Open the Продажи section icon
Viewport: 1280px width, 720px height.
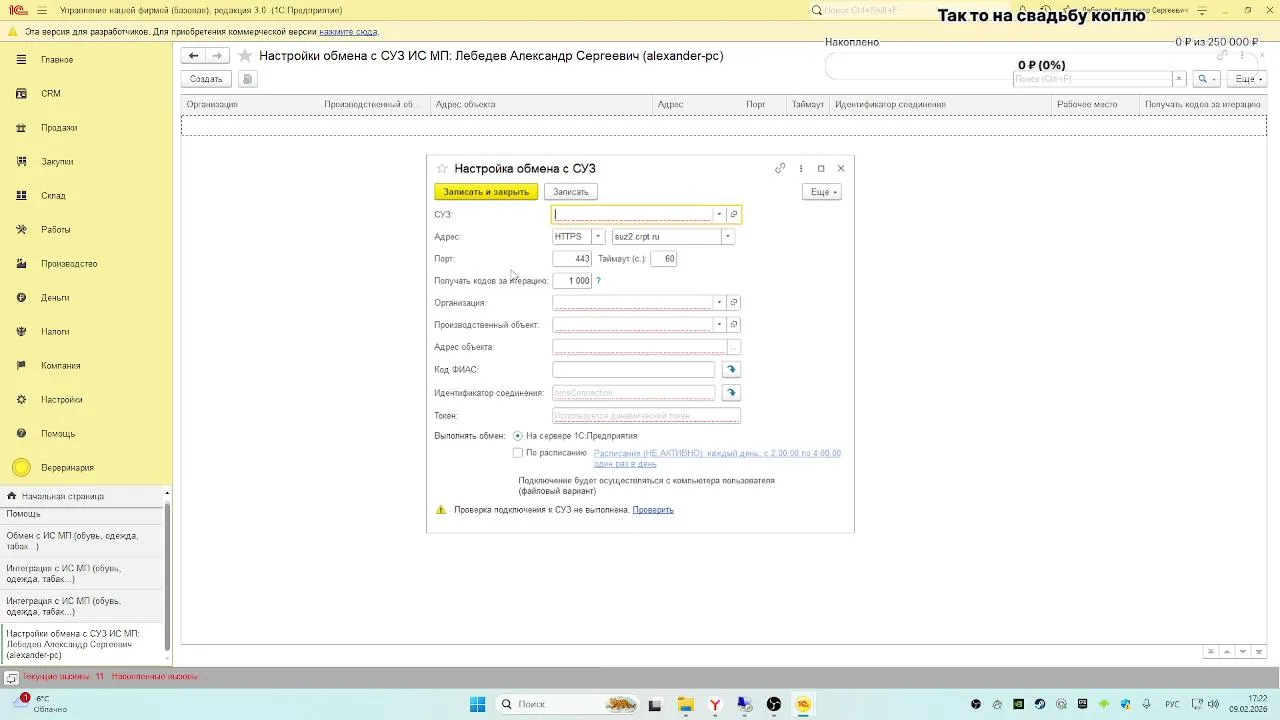[21, 128]
